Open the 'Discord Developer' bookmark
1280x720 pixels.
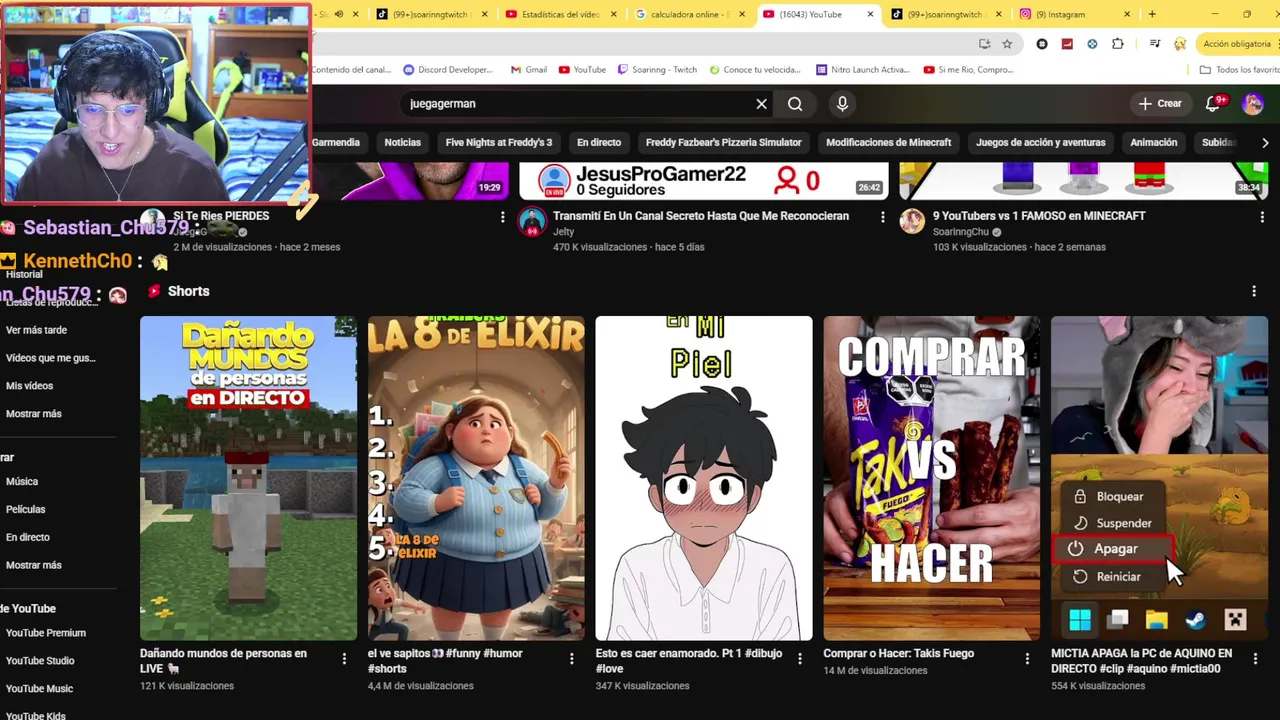point(448,70)
